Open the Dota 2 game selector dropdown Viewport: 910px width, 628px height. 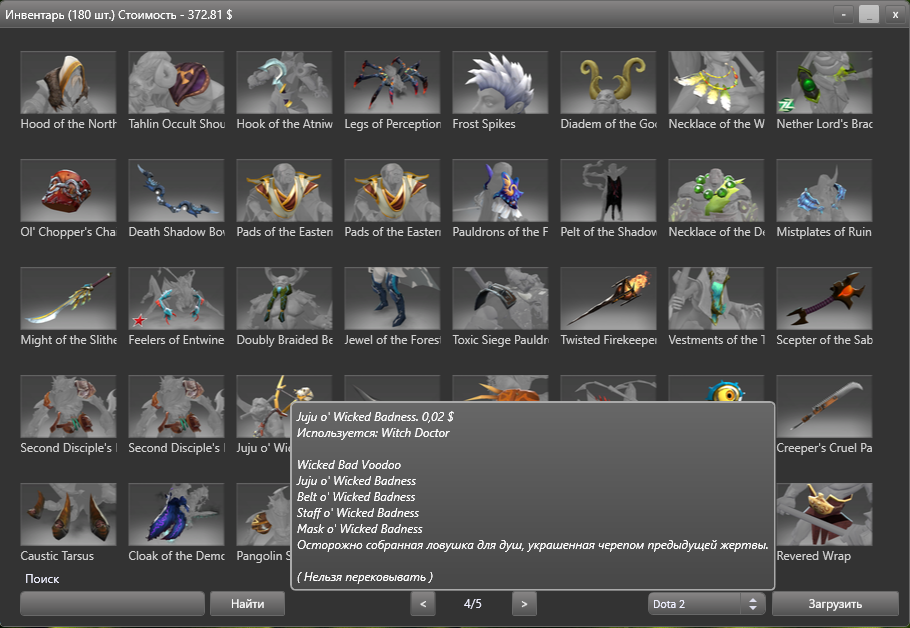(706, 604)
